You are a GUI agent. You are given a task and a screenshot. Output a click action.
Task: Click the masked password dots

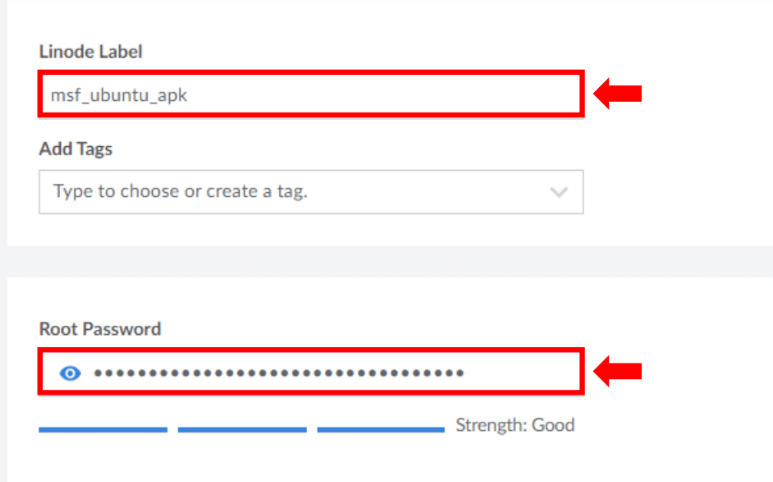(x=278, y=374)
